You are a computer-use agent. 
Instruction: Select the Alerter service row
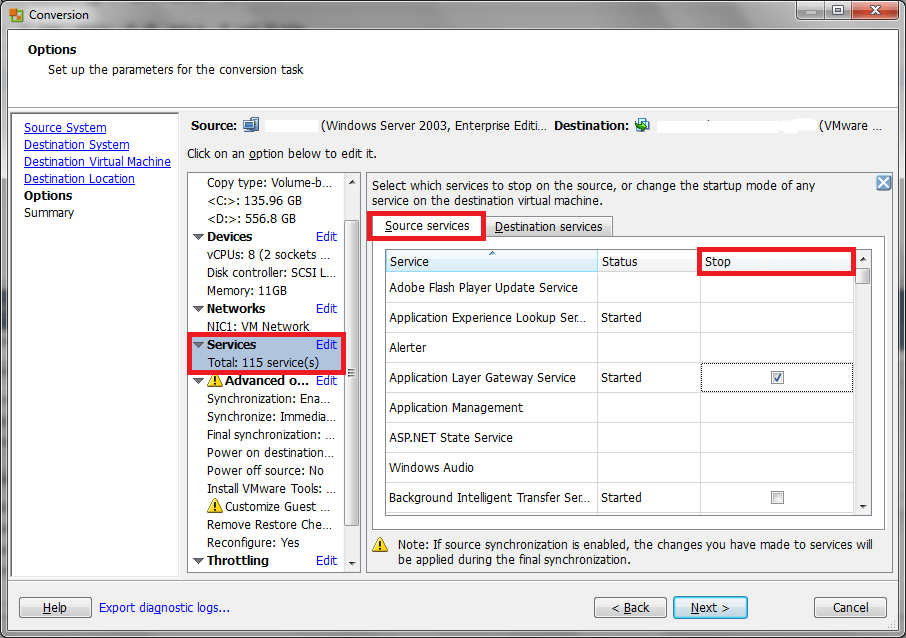click(x=619, y=348)
